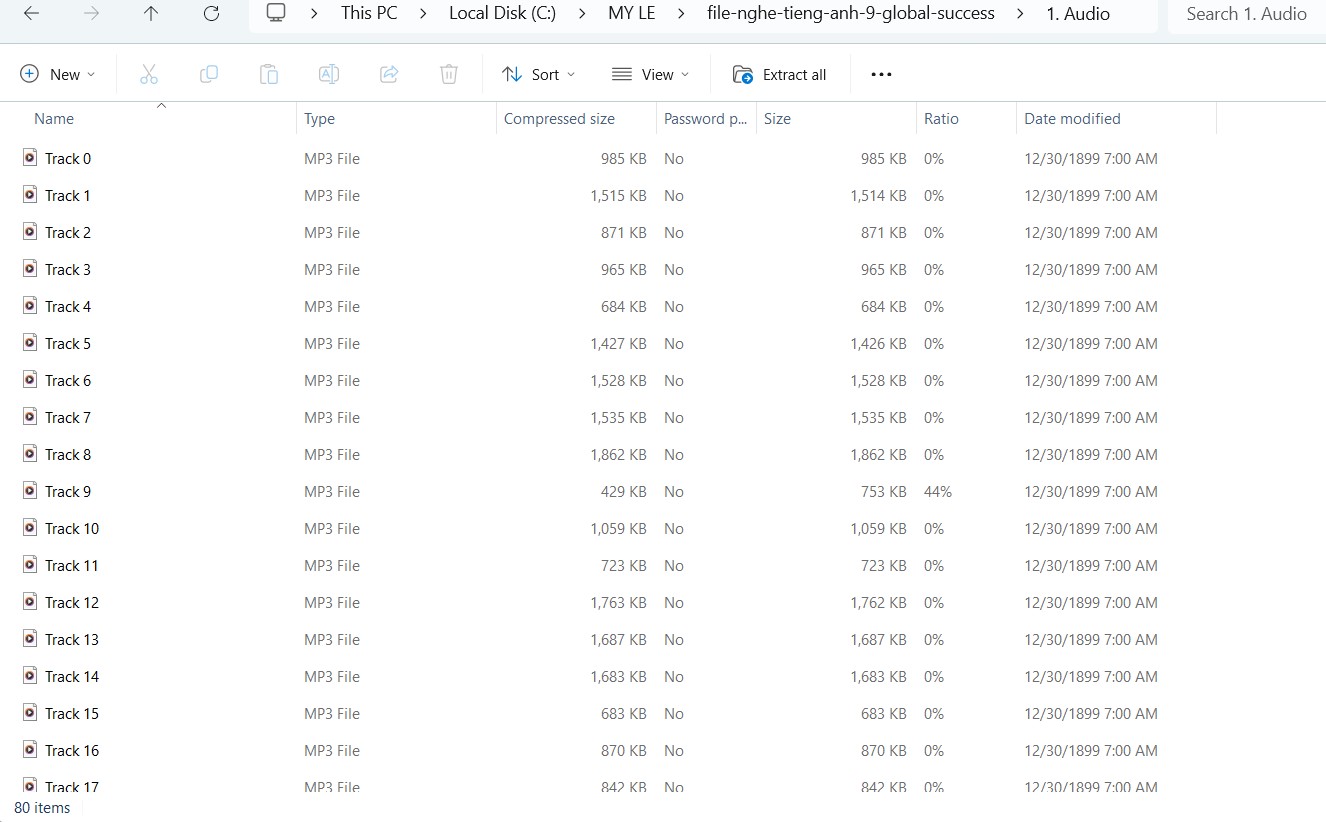Open the See more ellipsis menu
Viewport: 1326px width, 822px height.
(880, 73)
